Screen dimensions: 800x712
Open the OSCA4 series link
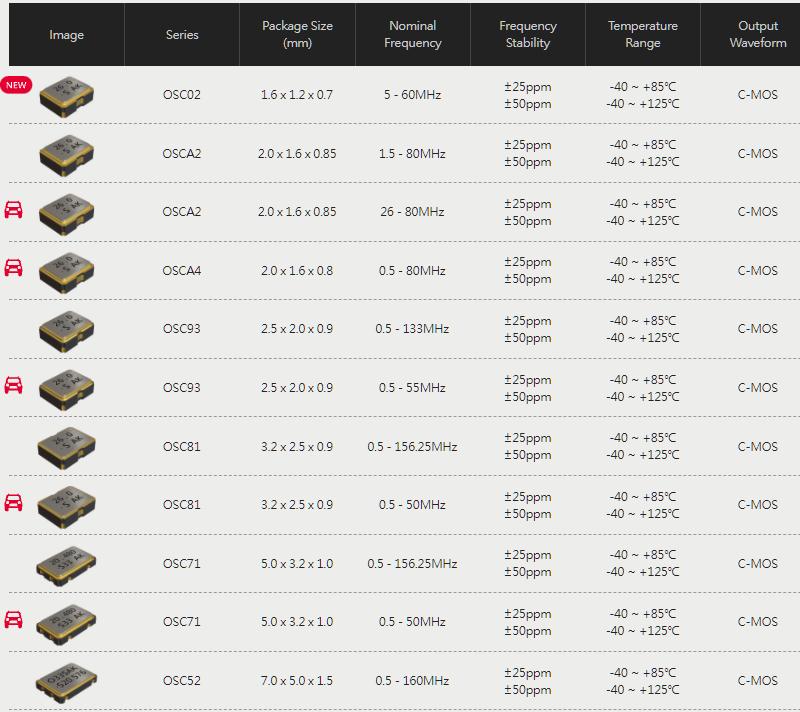click(182, 271)
